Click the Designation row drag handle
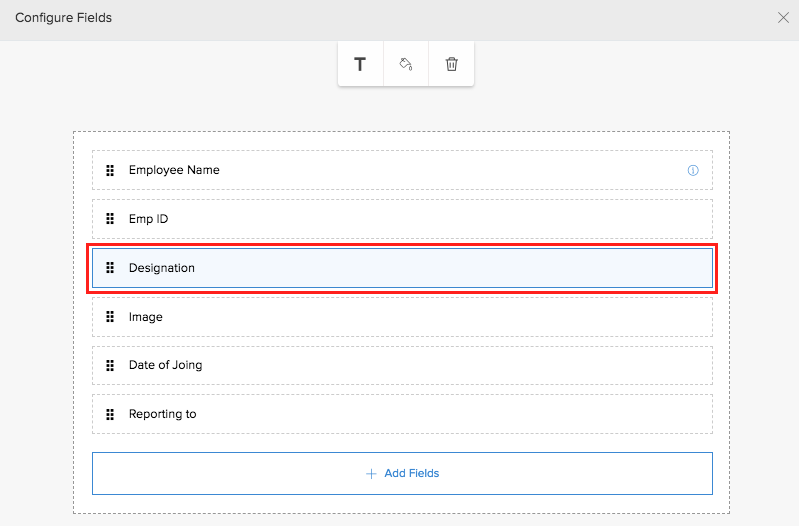 click(x=110, y=268)
